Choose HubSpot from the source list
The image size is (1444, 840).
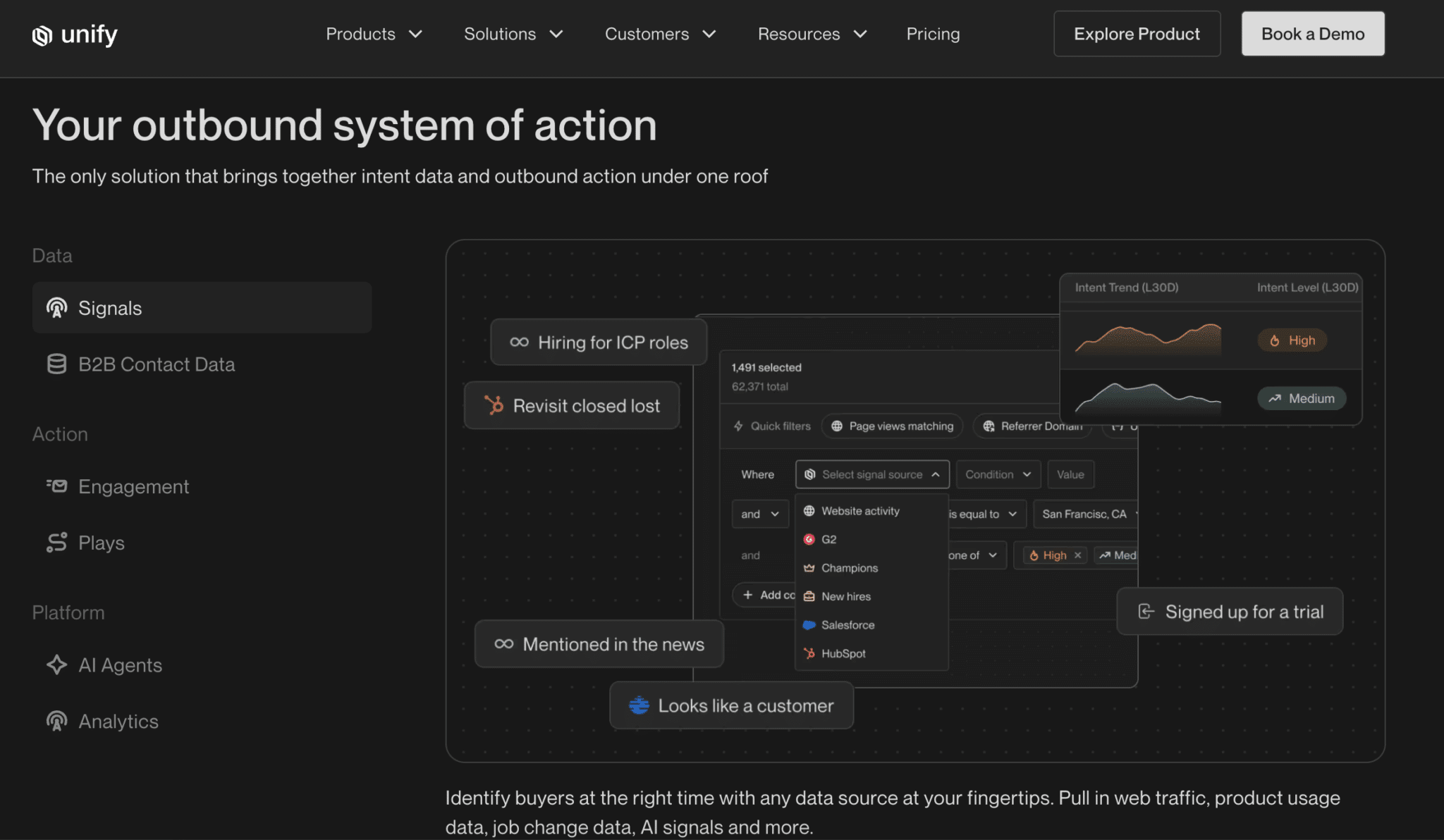(871, 653)
